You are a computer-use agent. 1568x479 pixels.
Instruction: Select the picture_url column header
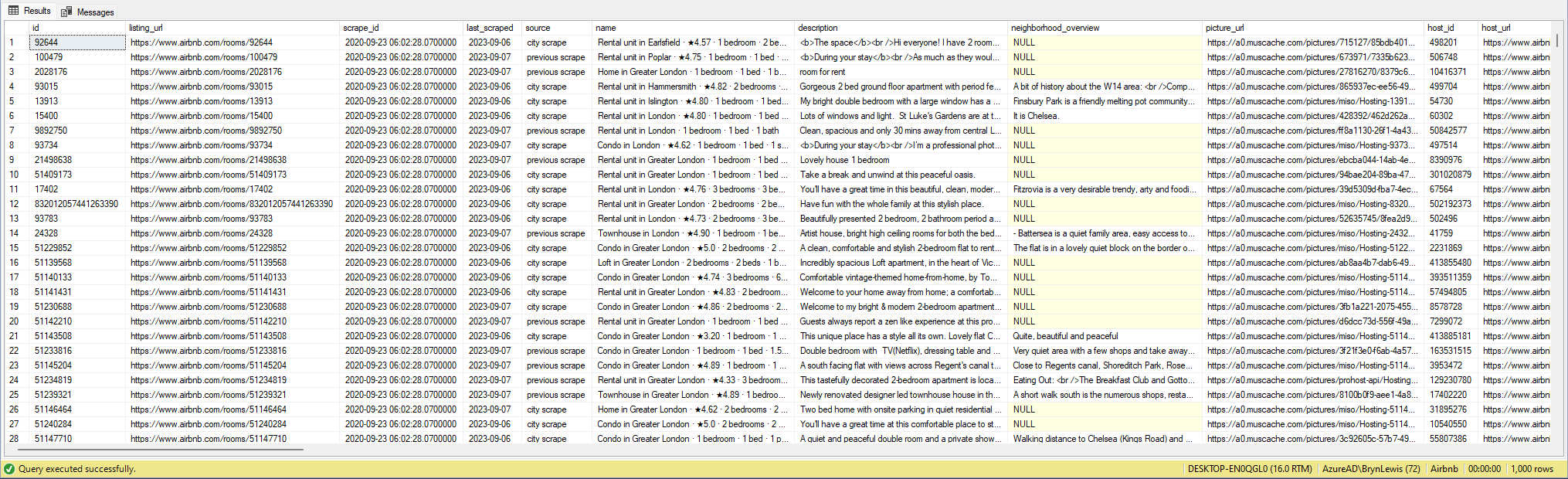(x=1224, y=28)
